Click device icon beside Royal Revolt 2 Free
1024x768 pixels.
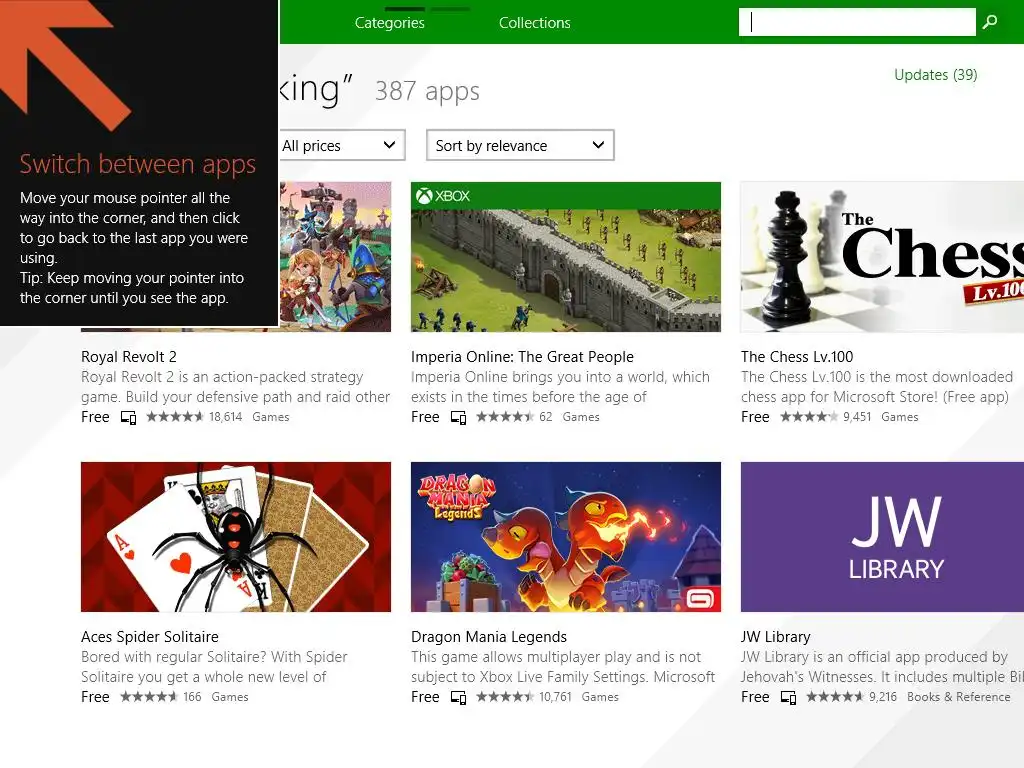point(129,417)
